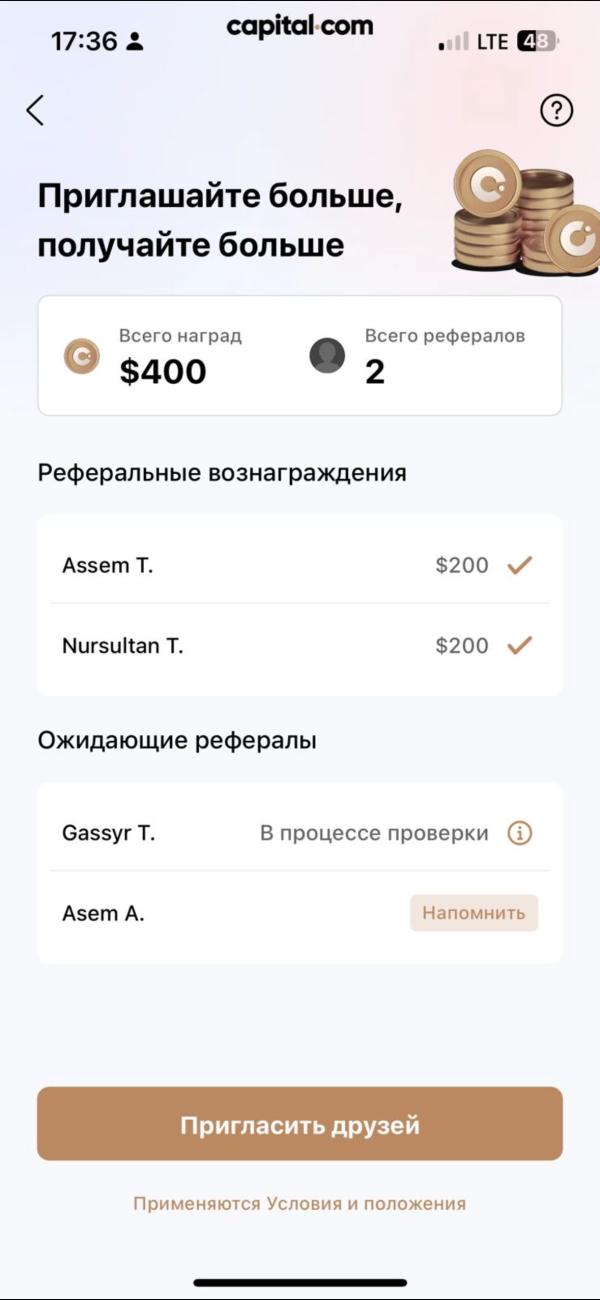Tap the Всего рефералов count
The image size is (600, 1300).
coord(375,372)
